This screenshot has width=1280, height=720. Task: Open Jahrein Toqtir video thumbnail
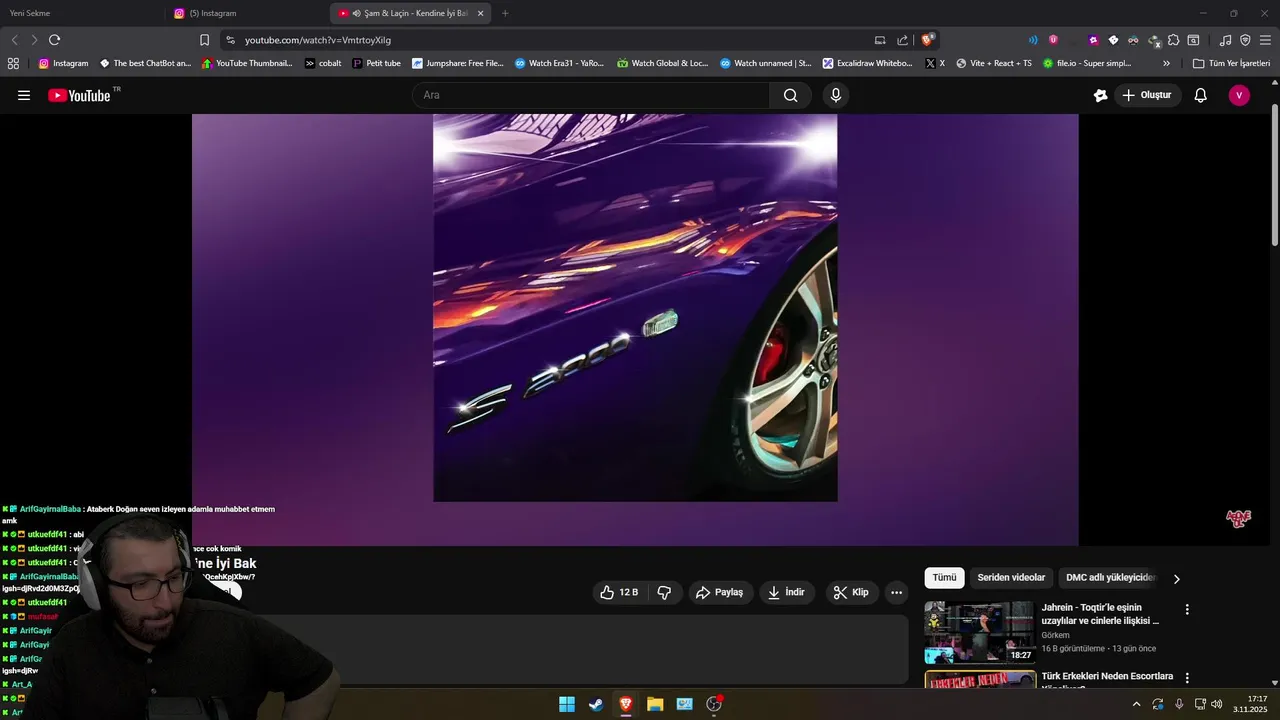(979, 632)
